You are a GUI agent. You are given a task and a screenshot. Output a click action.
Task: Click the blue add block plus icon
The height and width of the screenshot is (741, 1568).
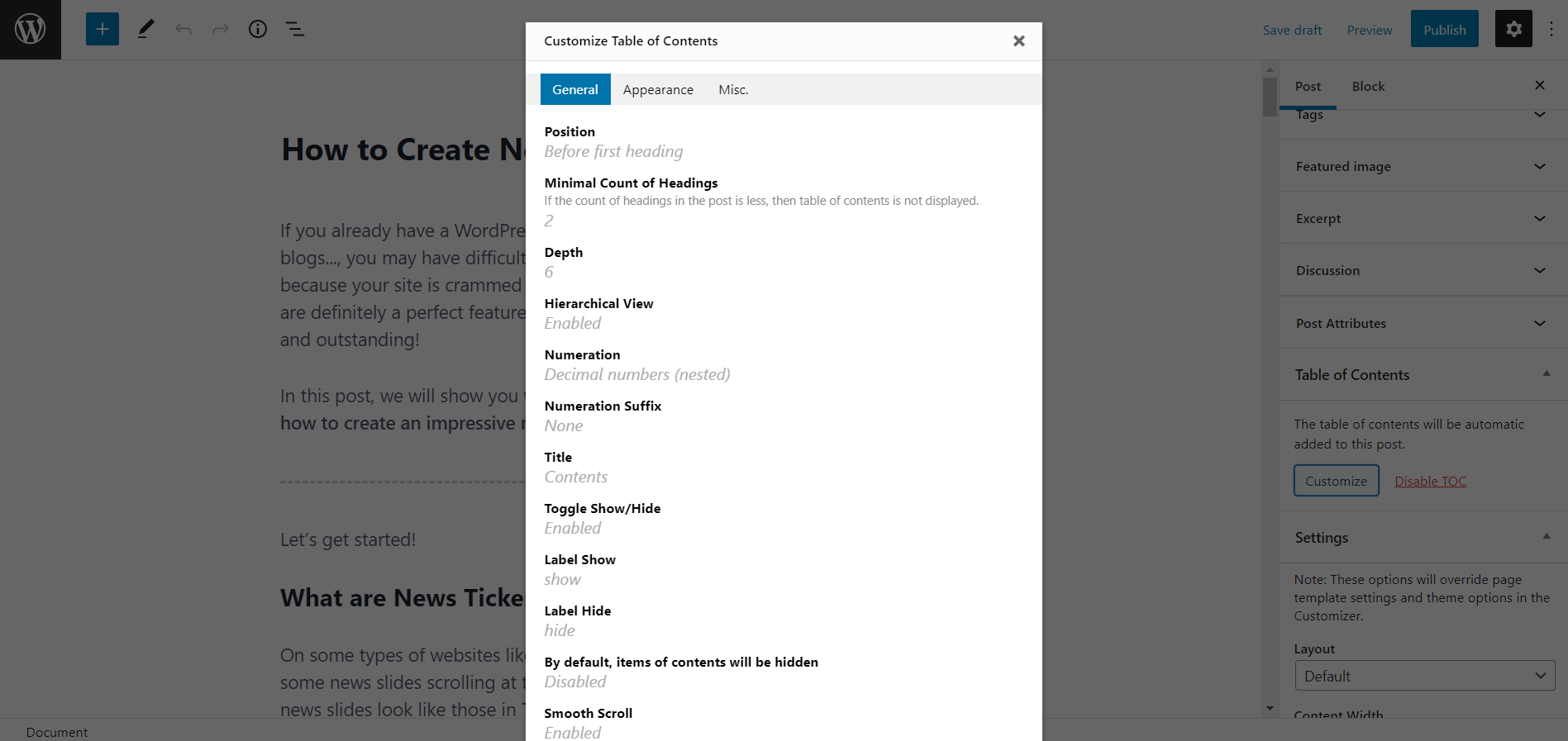pos(102,30)
